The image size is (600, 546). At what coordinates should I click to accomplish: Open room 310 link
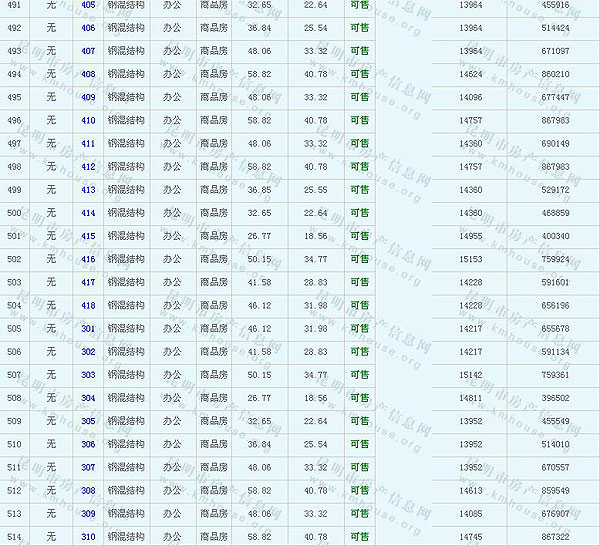point(88,537)
